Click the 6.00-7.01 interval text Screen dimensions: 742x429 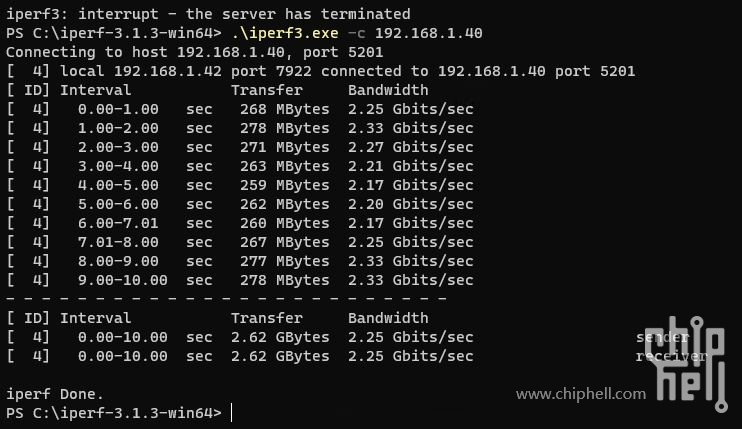coord(118,223)
